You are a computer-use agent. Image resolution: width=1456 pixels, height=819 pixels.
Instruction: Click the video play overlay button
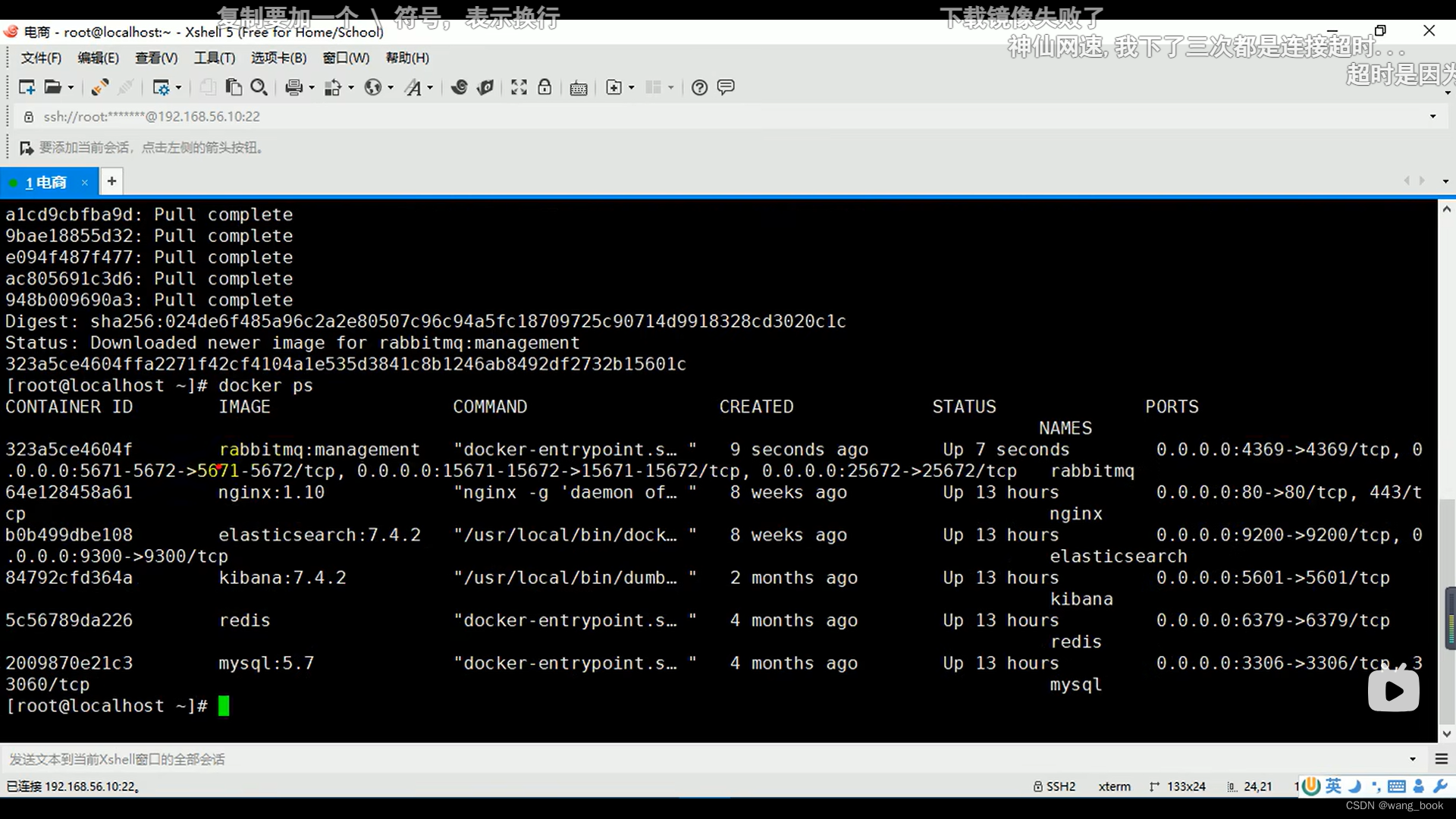pos(1394,691)
